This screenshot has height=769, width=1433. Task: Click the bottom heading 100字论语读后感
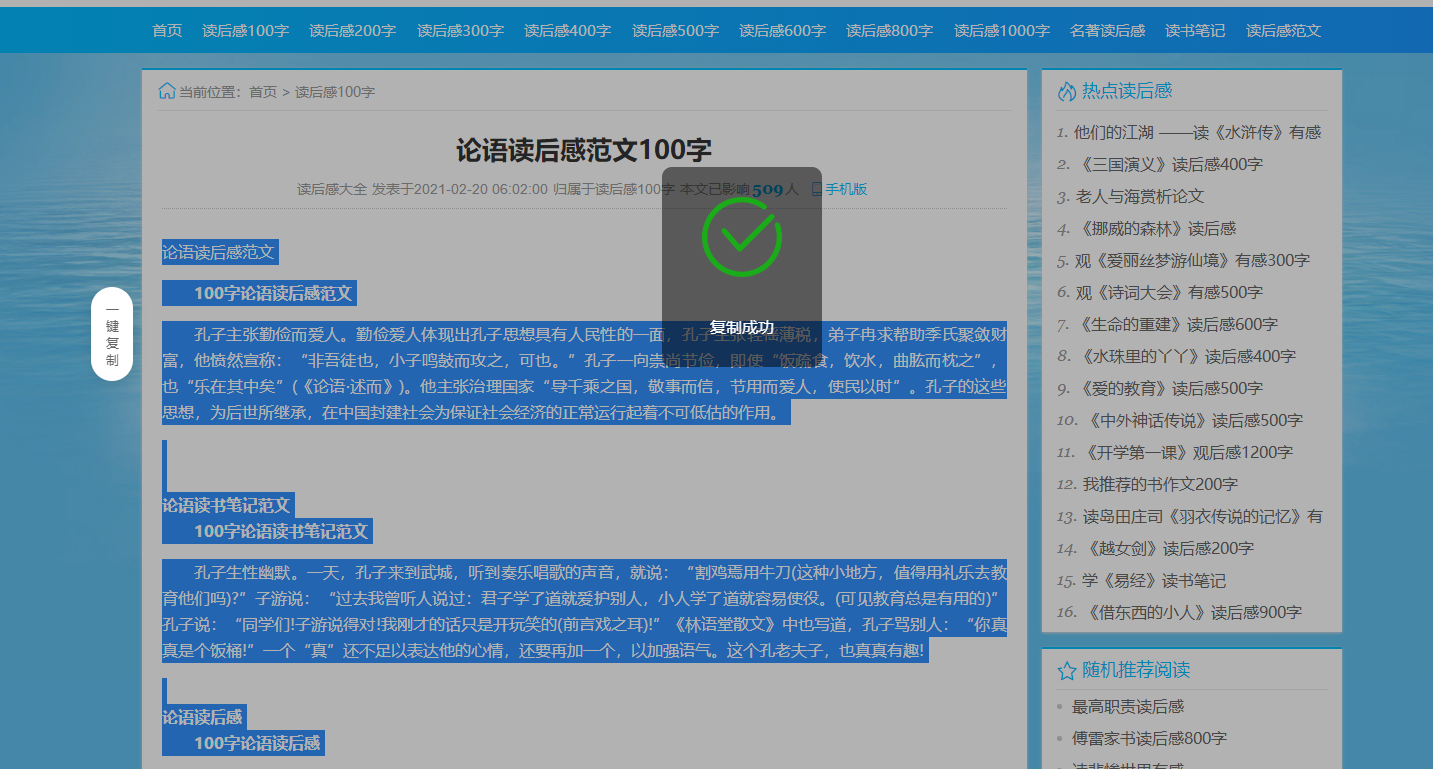click(257, 742)
